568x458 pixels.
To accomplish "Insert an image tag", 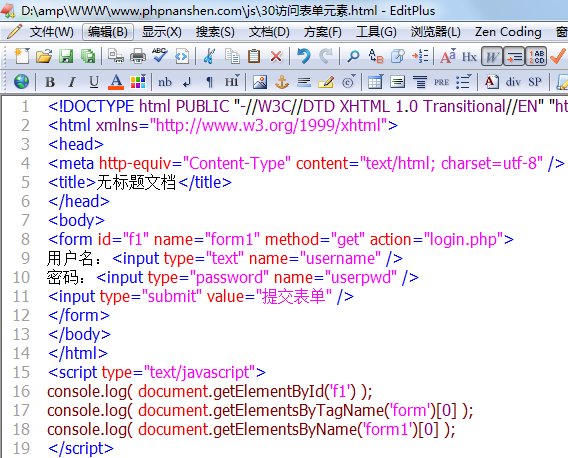I will tap(260, 82).
